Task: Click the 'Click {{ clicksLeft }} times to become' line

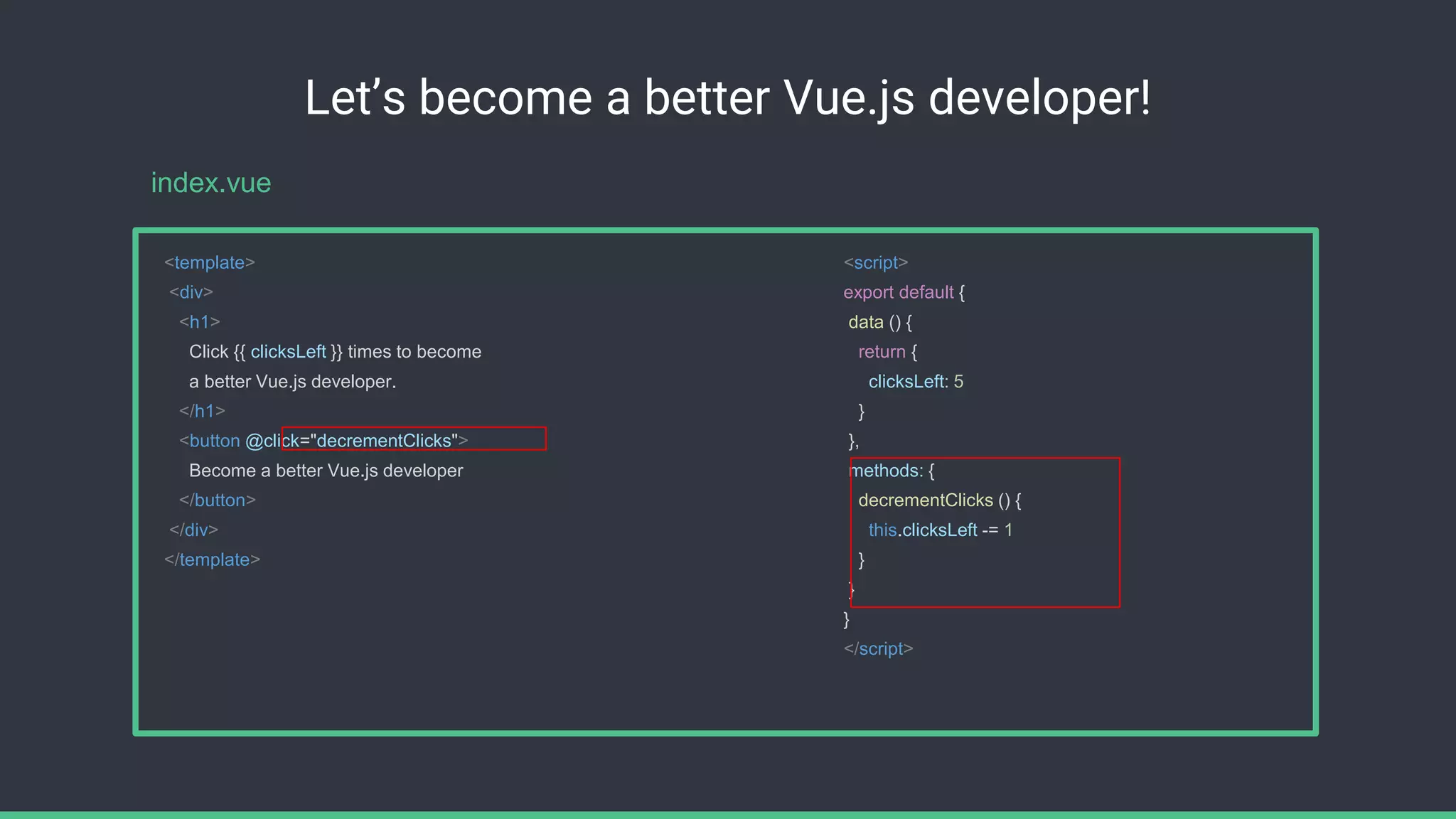Action: [335, 352]
